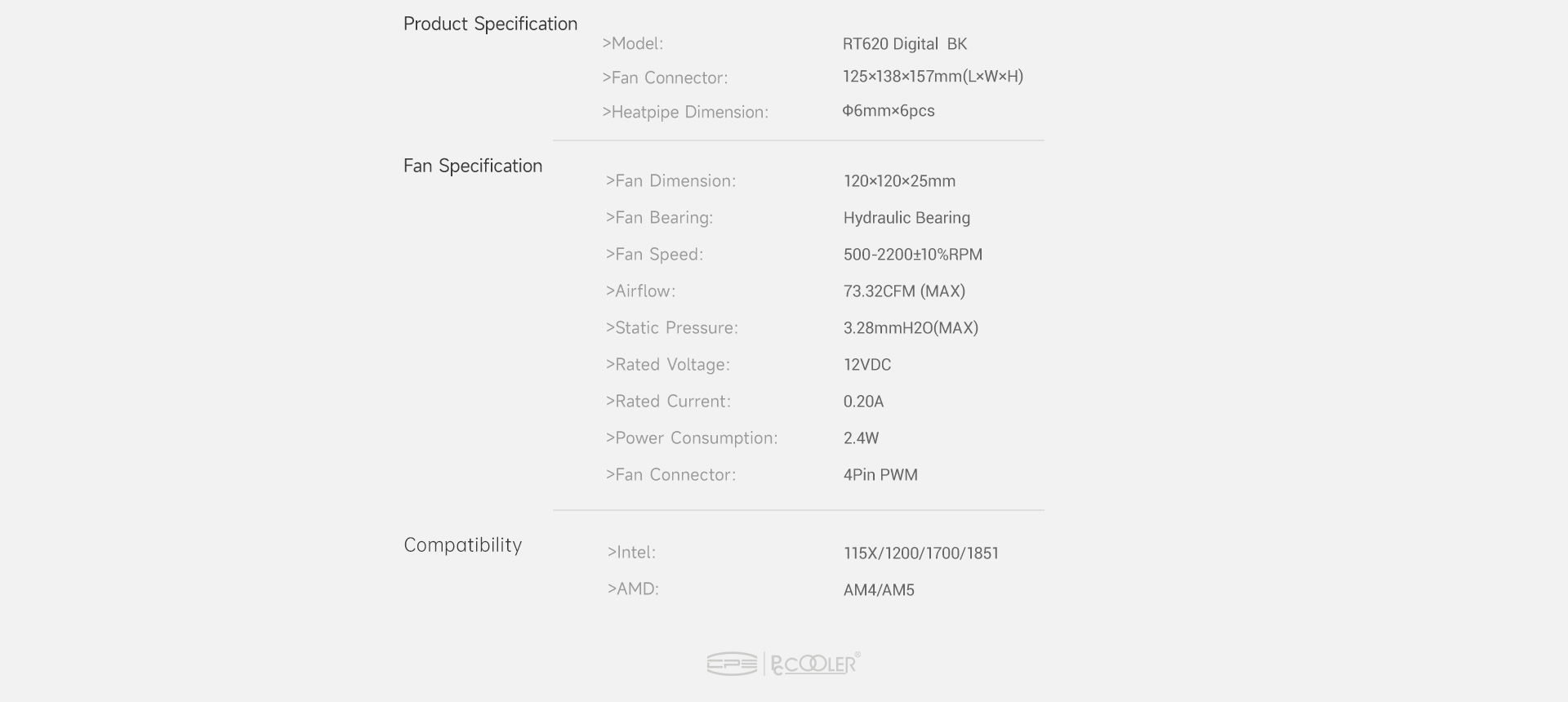Select the 4Pin PWM connector value

tap(880, 475)
